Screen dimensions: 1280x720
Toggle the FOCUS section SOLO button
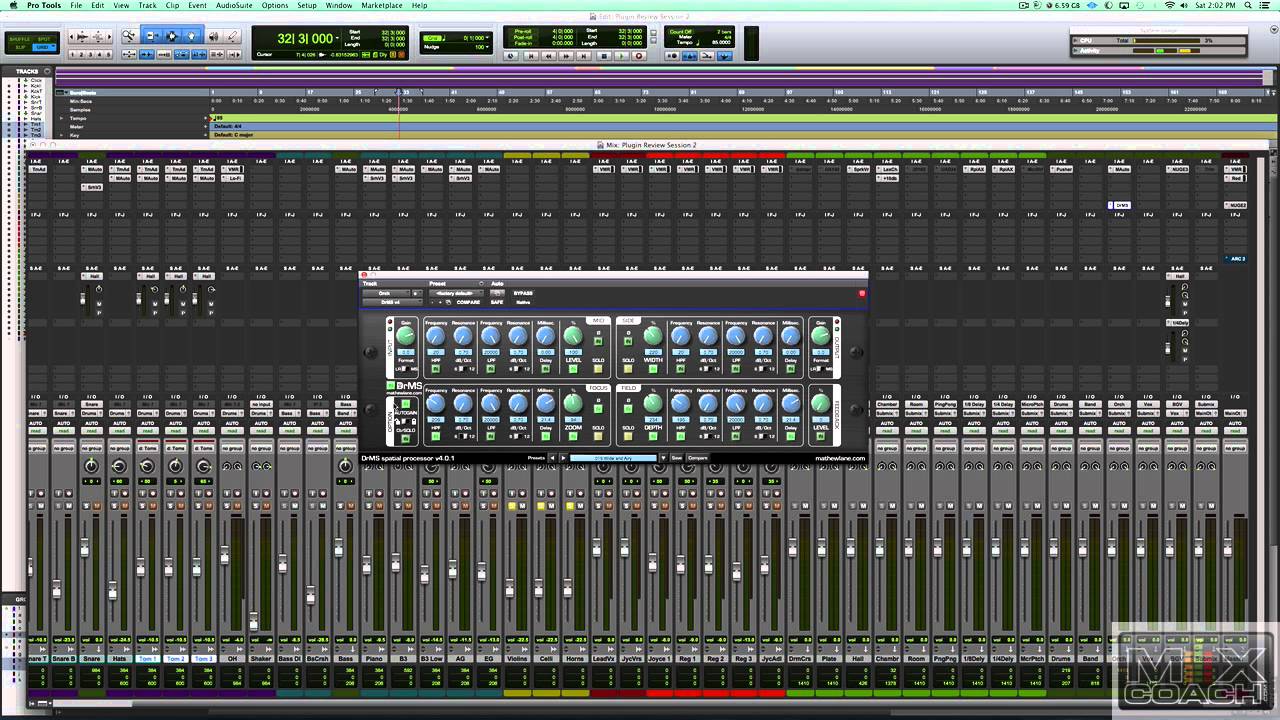[598, 436]
